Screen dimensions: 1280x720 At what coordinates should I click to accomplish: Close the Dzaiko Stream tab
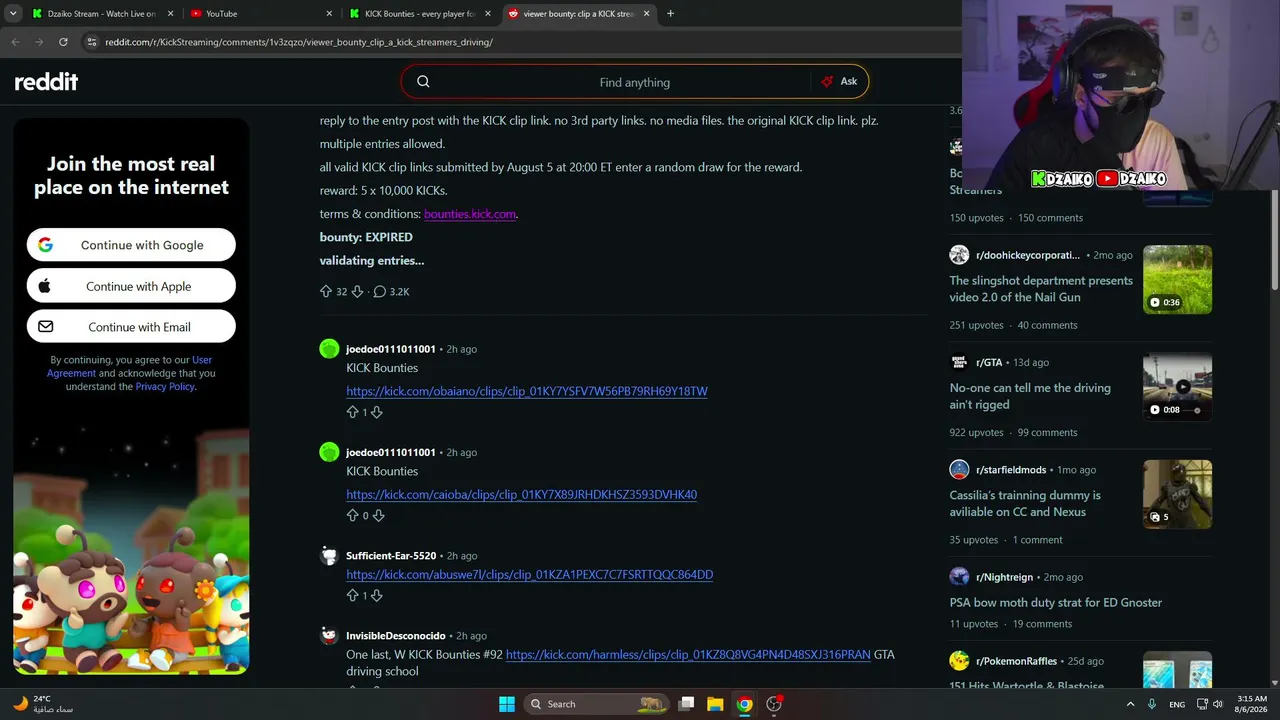point(170,14)
